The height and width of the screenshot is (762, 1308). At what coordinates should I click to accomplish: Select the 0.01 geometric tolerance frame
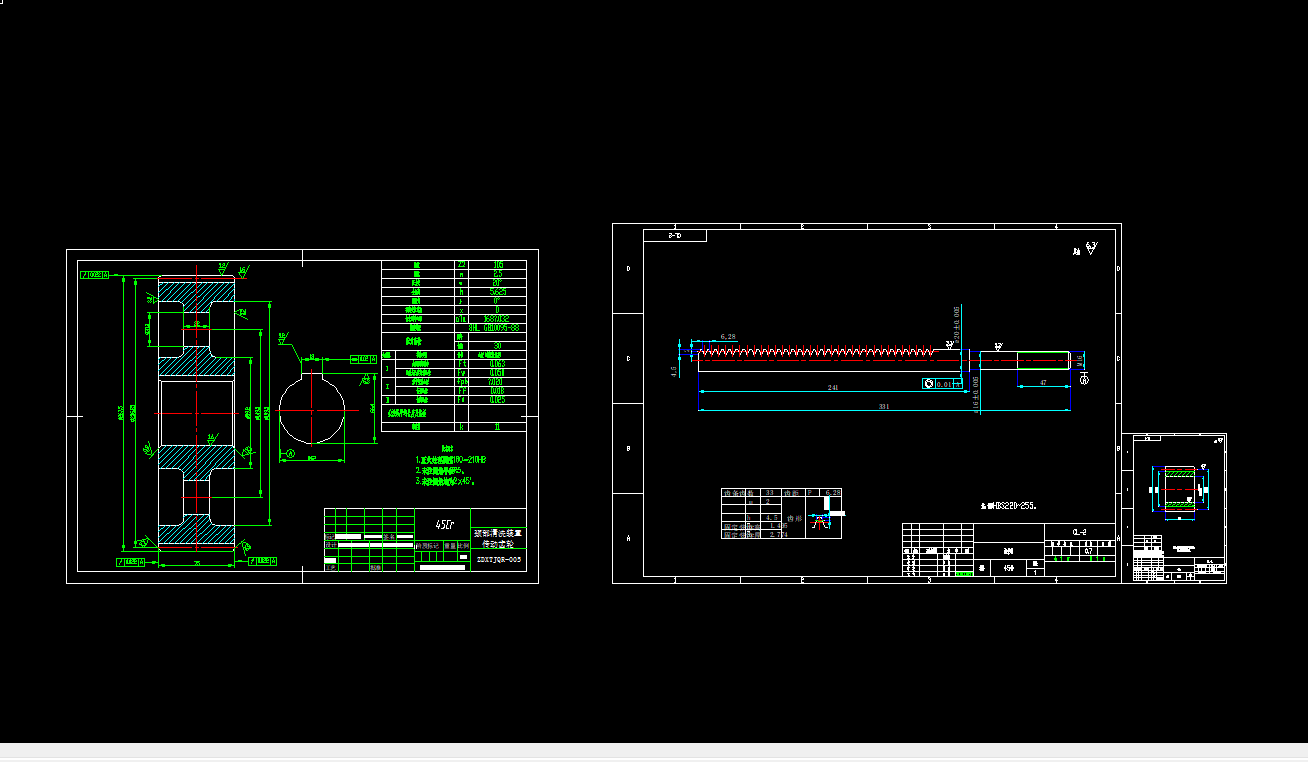point(942,383)
